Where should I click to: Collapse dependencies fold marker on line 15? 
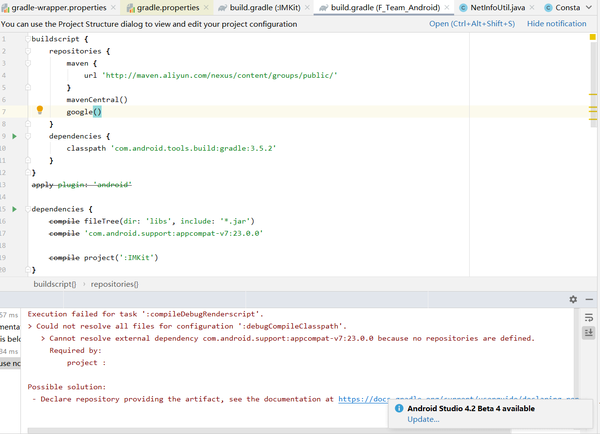(28, 209)
